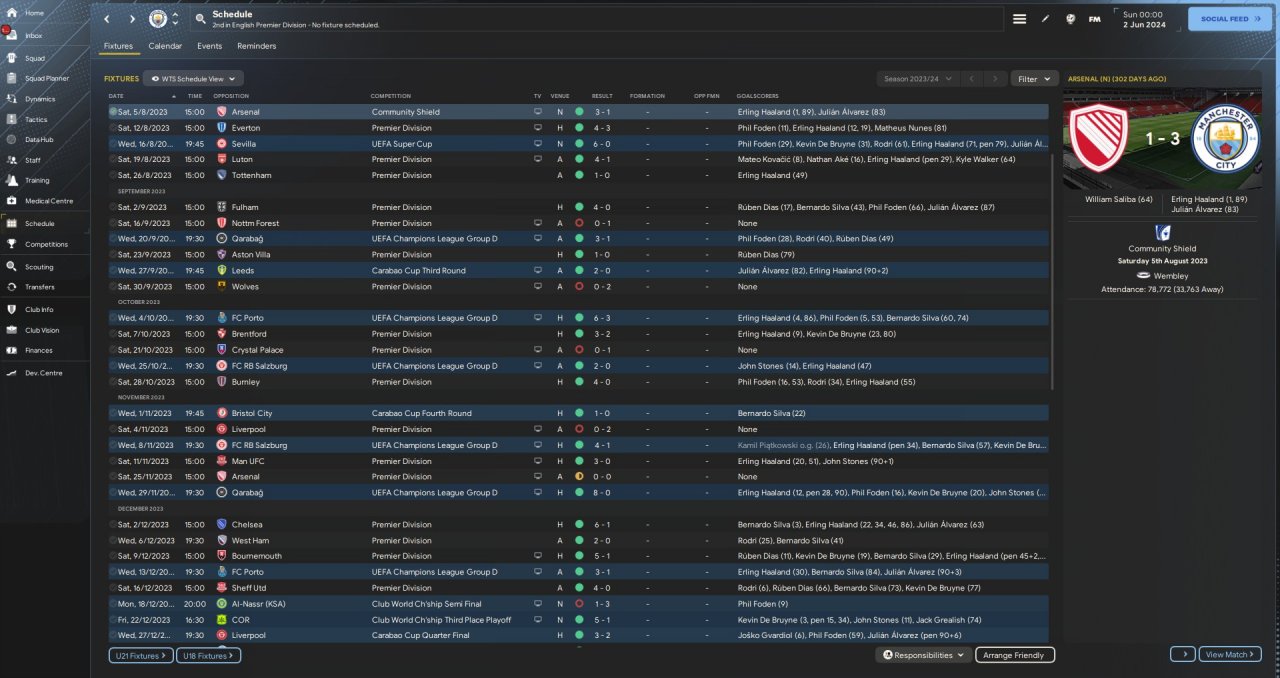1280x678 pixels.
Task: Tick the selection circle for Everton fixture
Action: [113, 128]
